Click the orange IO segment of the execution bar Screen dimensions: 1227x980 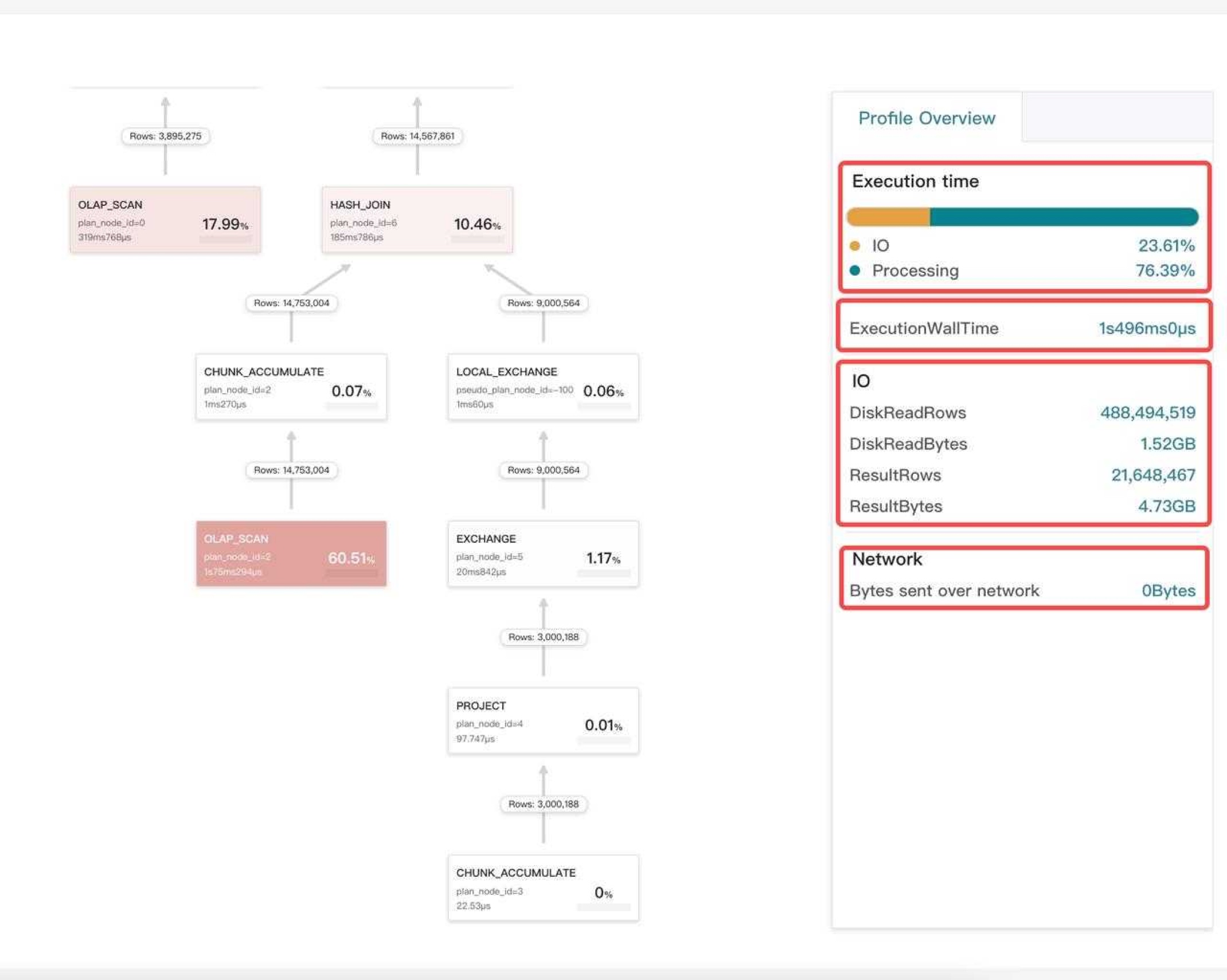[888, 217]
